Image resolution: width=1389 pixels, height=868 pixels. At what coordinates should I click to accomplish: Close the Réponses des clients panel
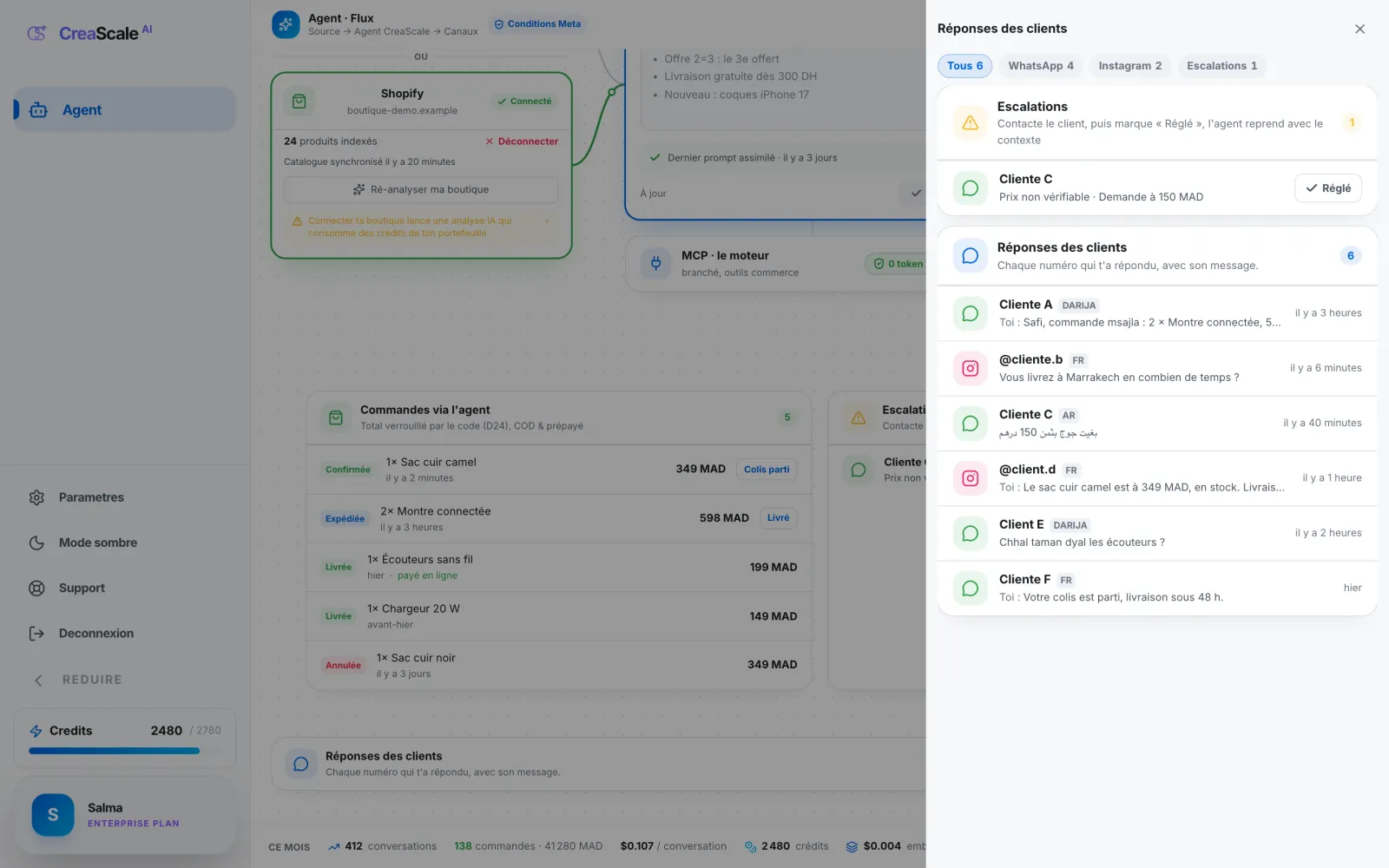click(1359, 29)
